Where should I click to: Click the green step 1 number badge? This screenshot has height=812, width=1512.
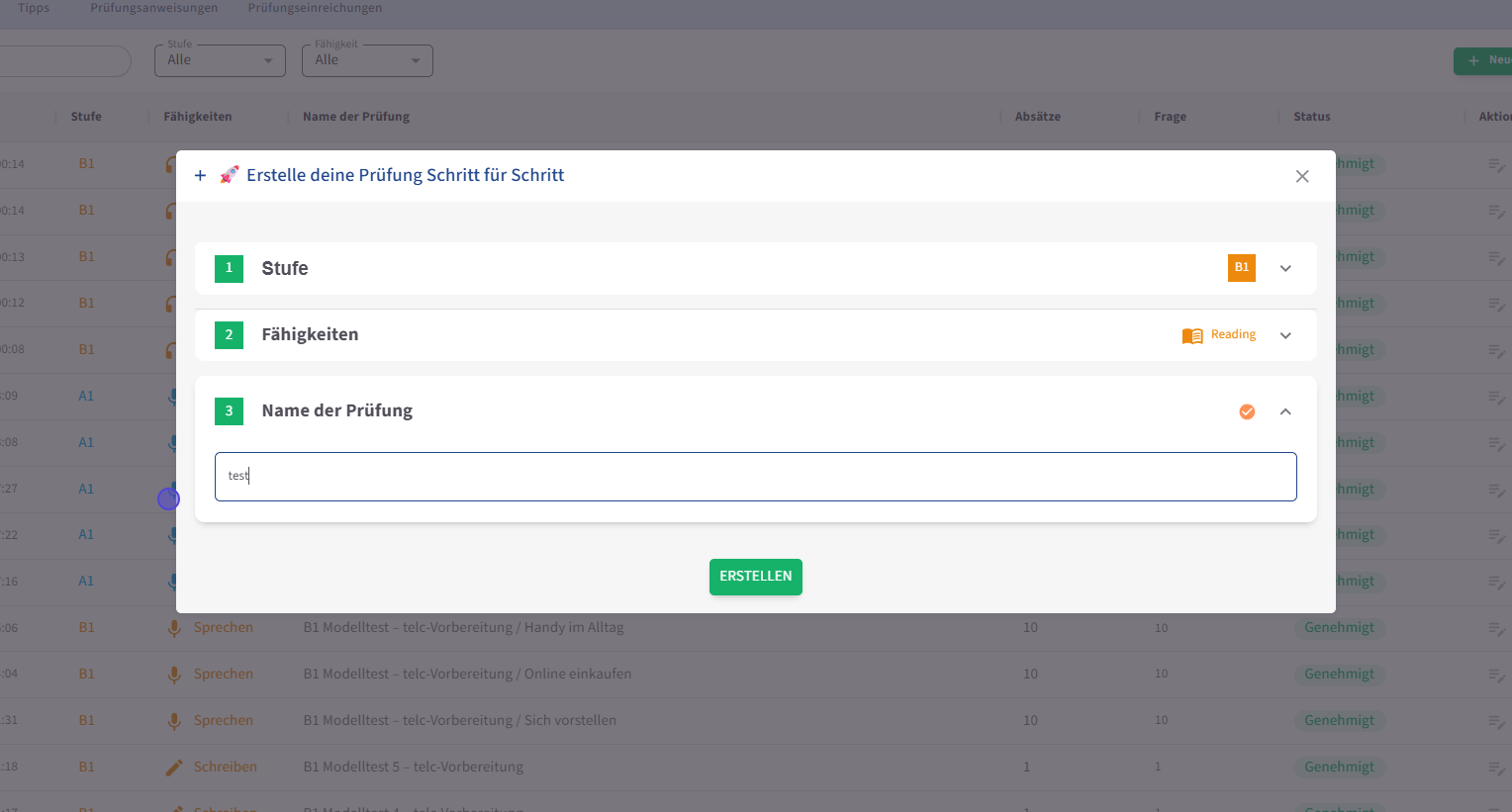point(229,268)
